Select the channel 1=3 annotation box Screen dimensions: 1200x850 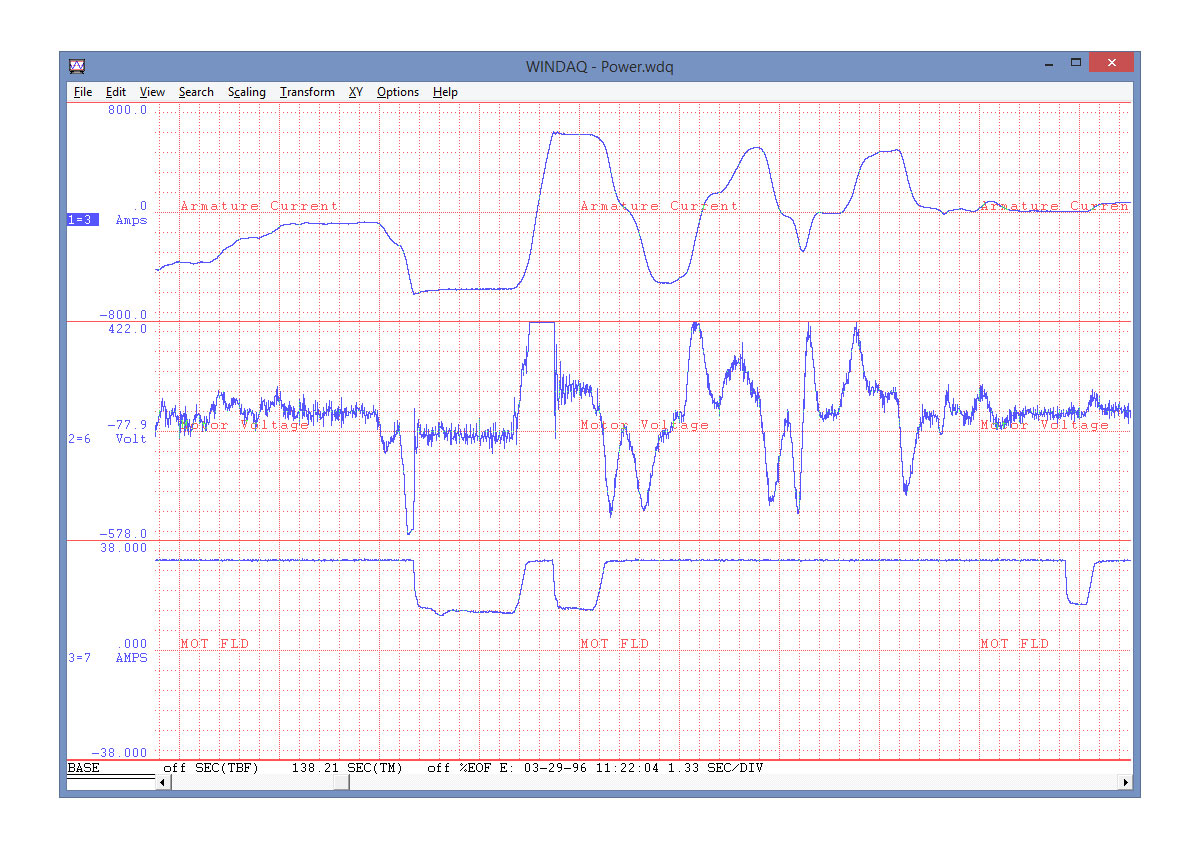pyautogui.click(x=82, y=220)
